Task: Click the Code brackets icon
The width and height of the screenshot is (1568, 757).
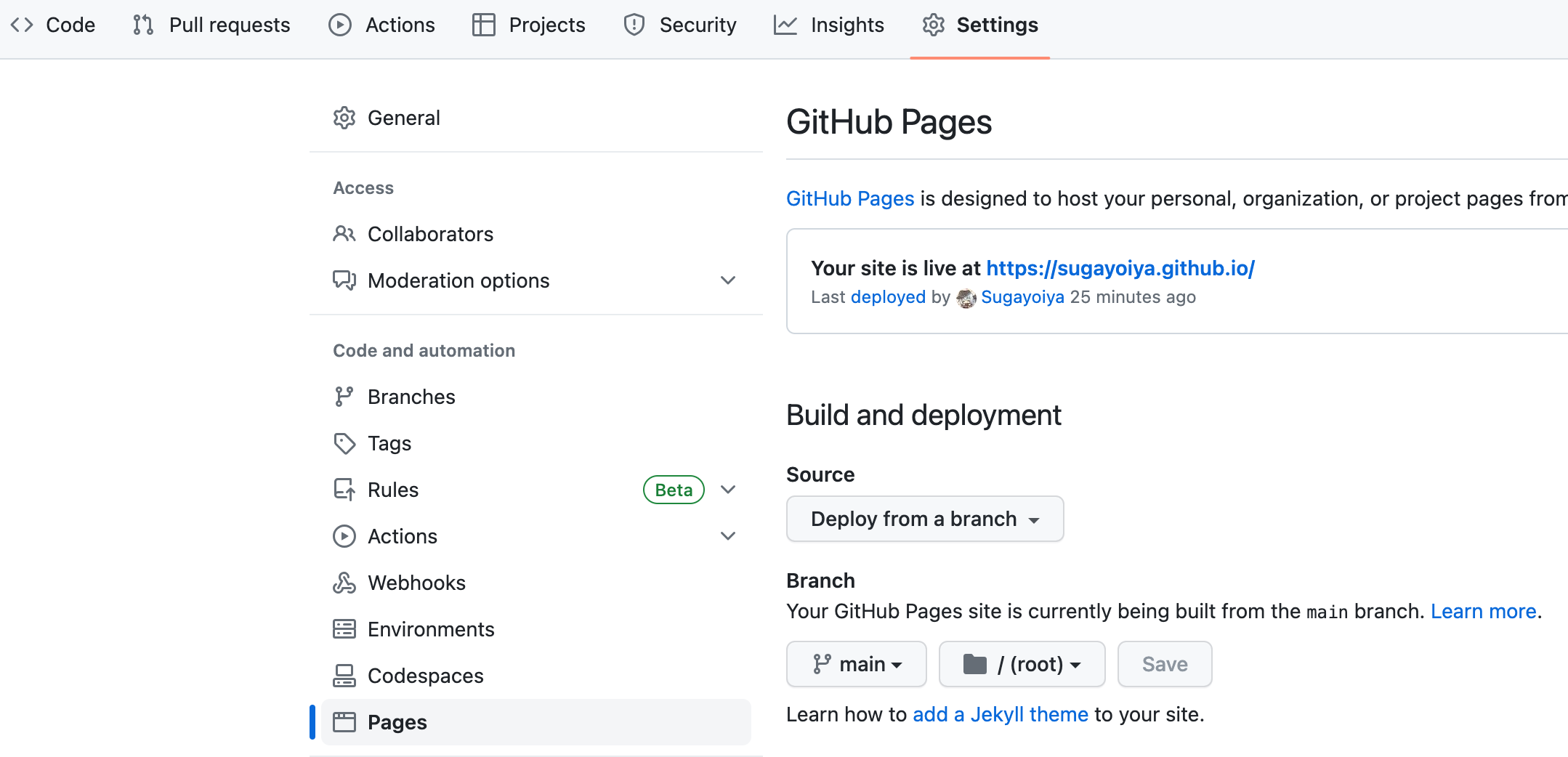Action: 22,25
